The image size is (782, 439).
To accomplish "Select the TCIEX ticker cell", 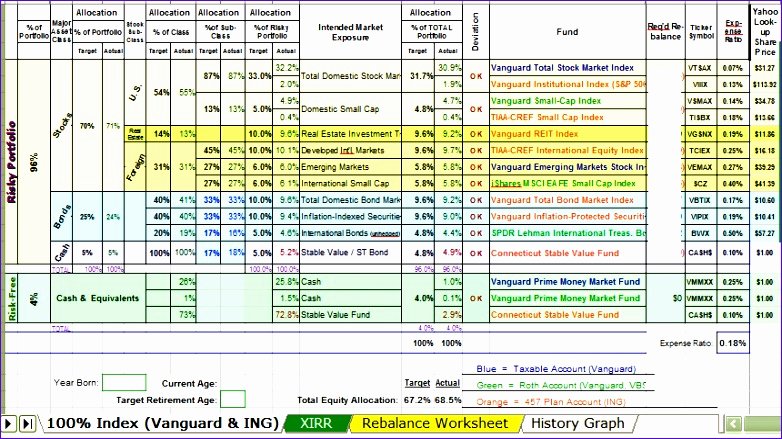I will [701, 150].
